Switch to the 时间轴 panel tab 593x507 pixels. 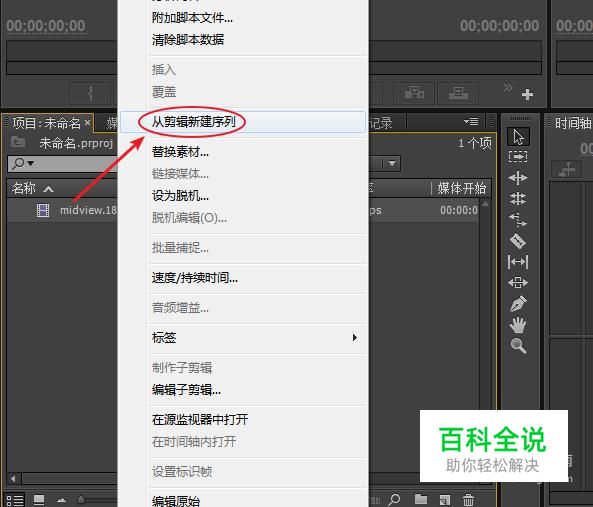573,123
